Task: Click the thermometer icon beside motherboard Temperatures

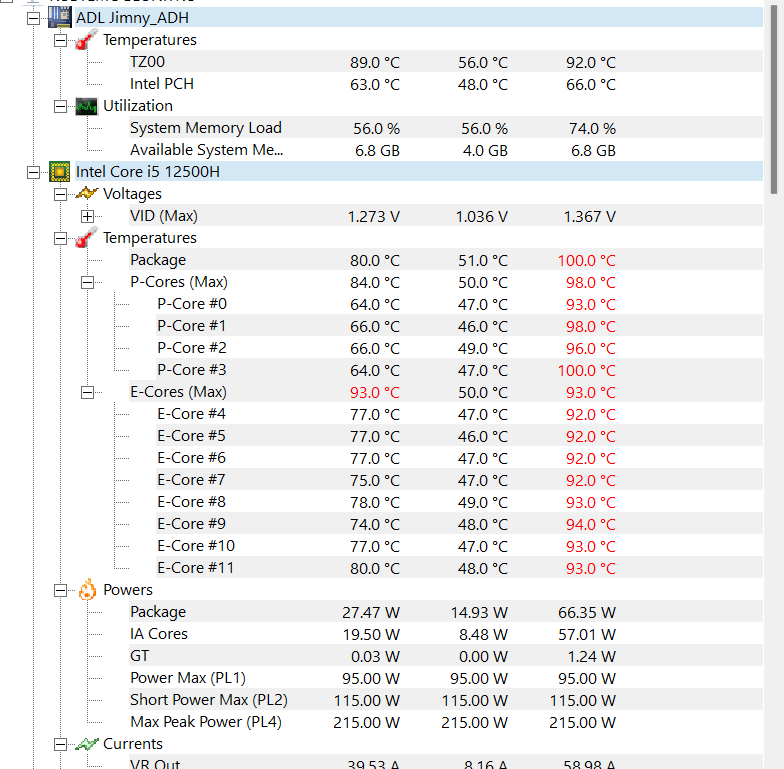Action: (x=86, y=40)
